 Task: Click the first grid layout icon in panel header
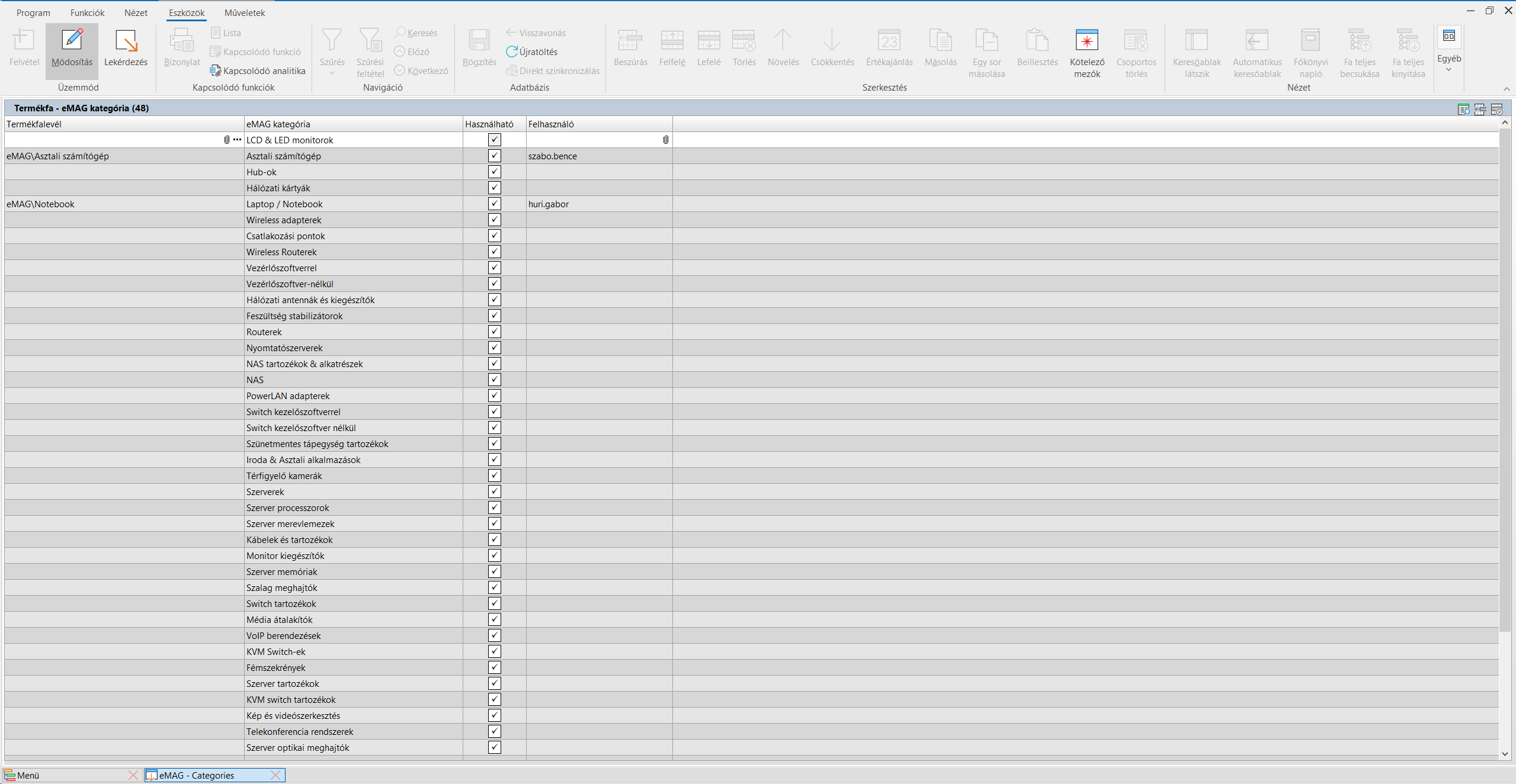click(1463, 109)
